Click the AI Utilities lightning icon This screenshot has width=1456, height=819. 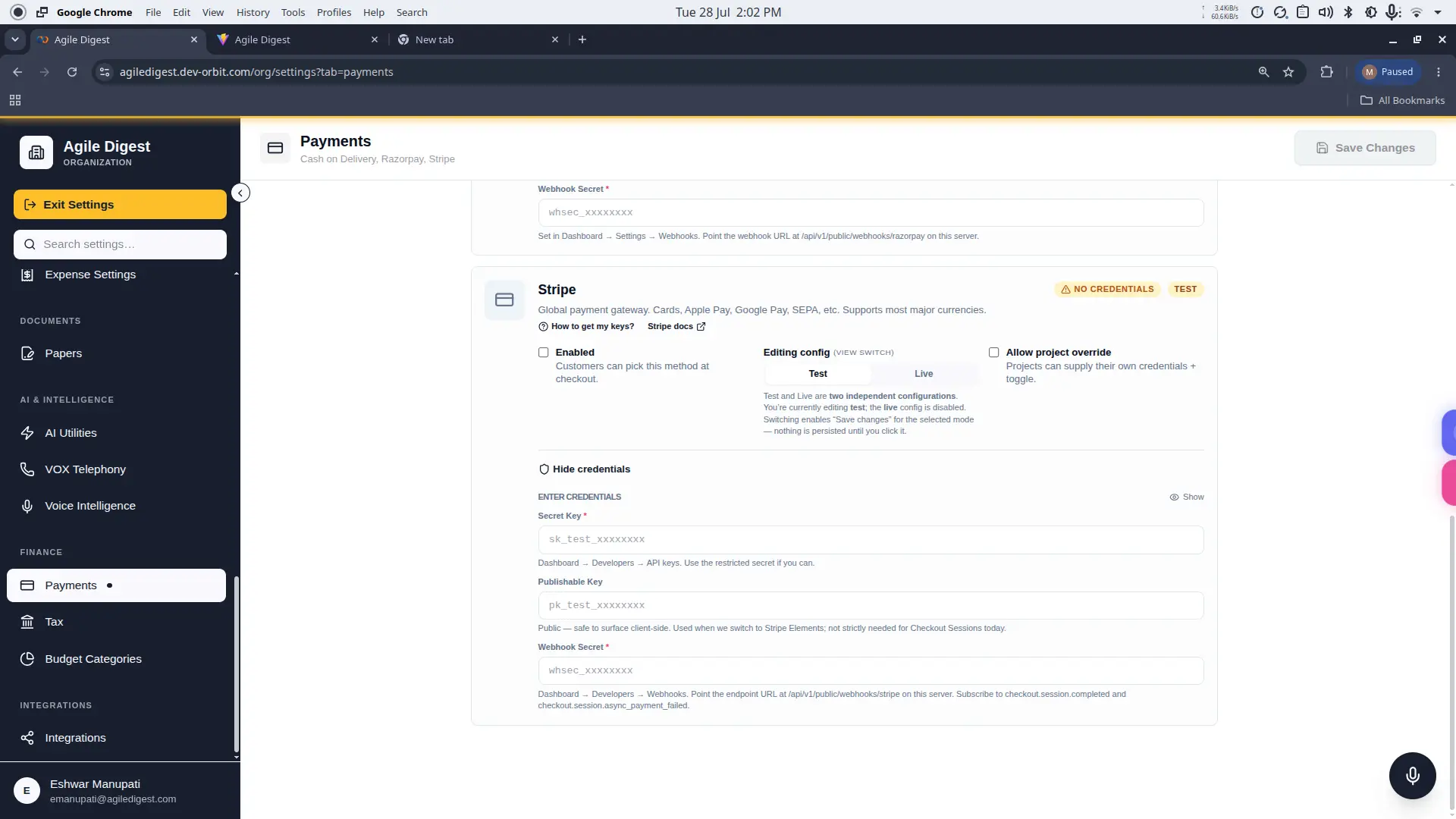pos(27,433)
